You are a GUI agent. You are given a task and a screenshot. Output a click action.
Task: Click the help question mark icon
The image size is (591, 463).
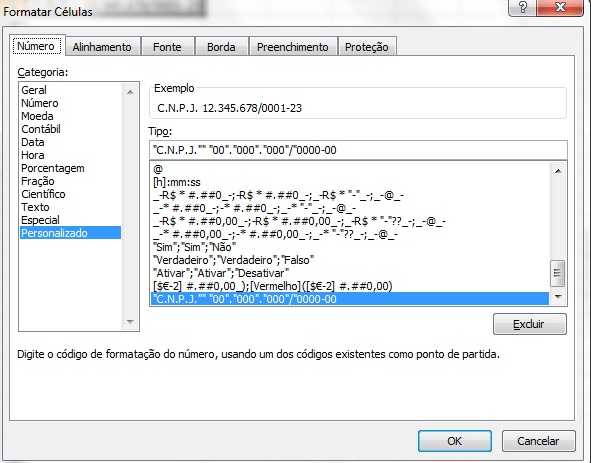(522, 8)
